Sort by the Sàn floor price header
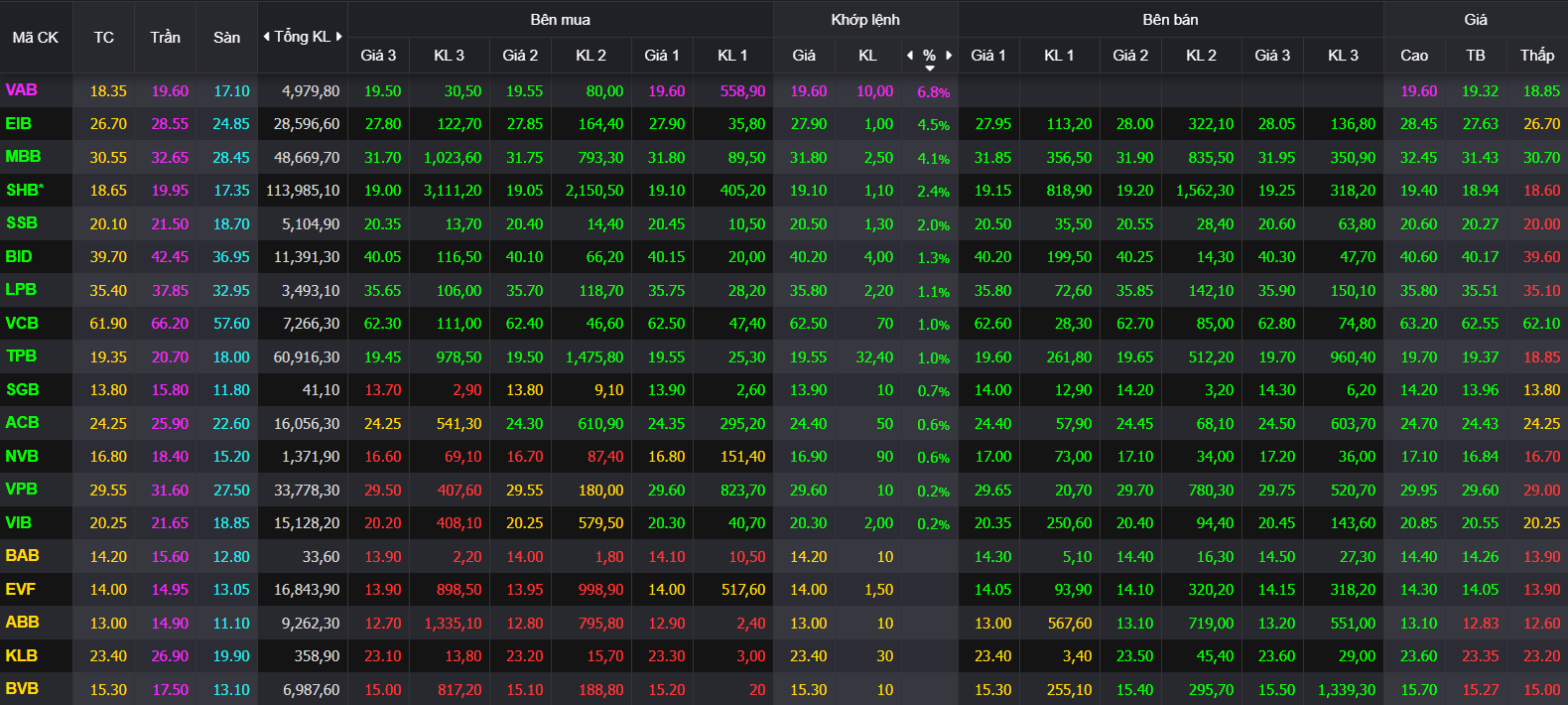This screenshot has height=705, width=1568. (227, 37)
